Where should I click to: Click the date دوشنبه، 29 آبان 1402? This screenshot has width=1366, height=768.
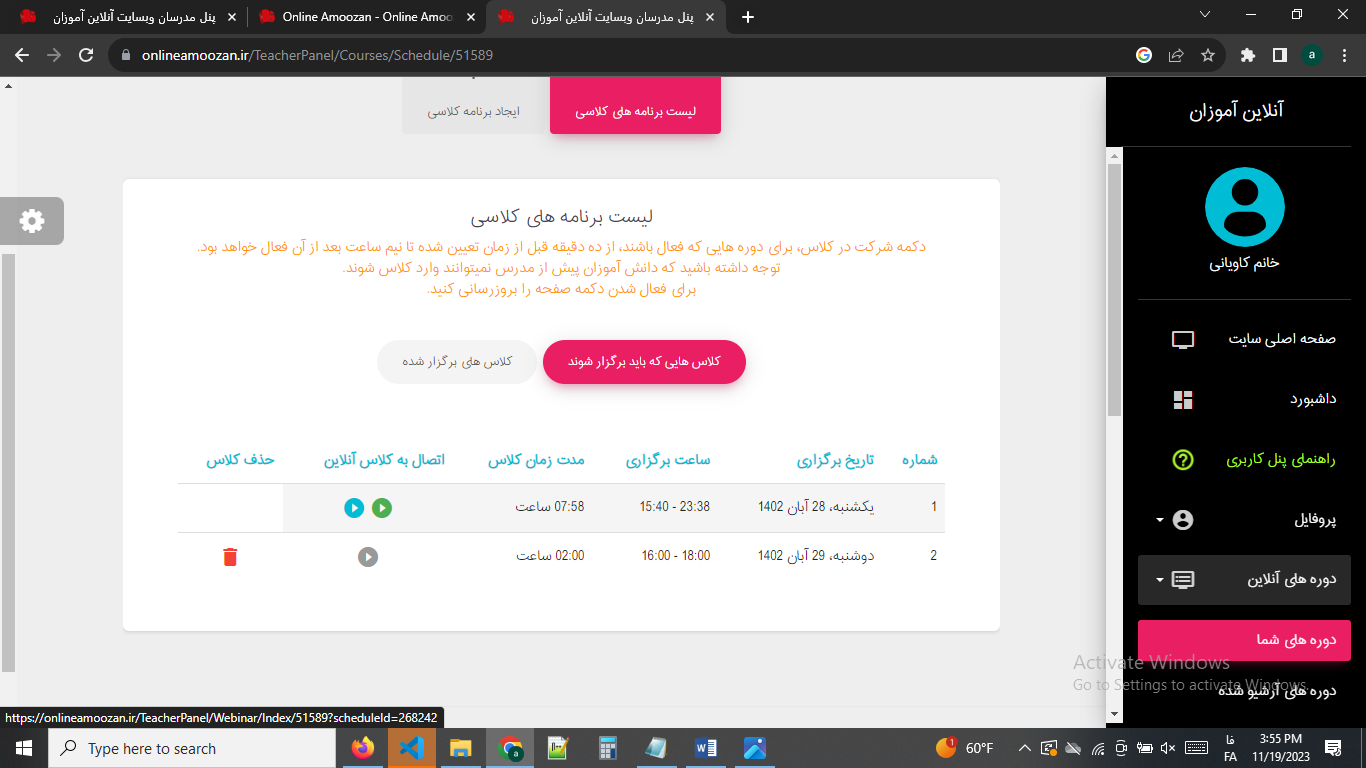click(816, 556)
